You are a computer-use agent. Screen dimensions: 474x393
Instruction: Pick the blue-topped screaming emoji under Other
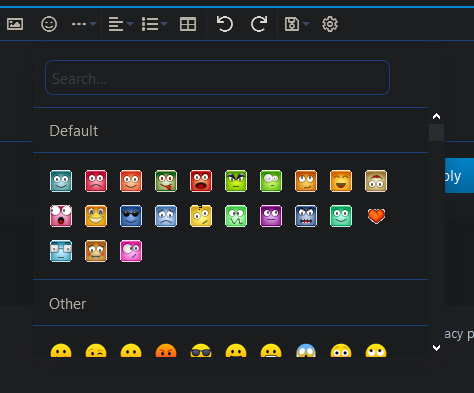(x=306, y=350)
